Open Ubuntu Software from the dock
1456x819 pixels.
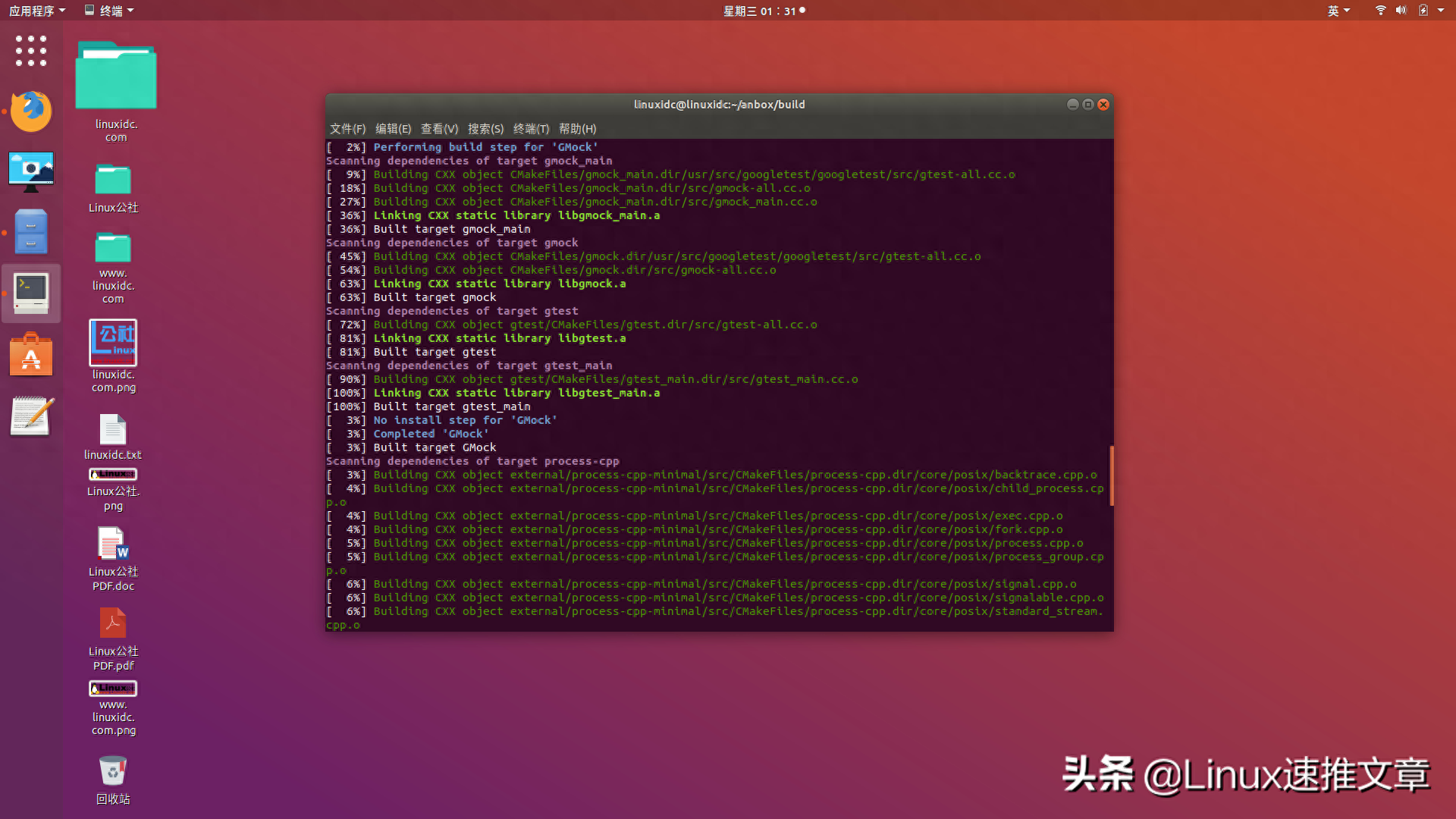(x=30, y=354)
